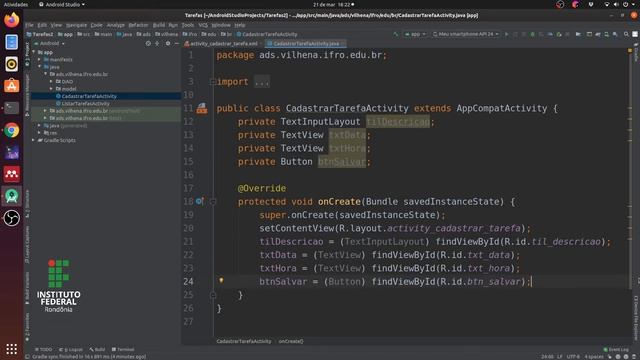Switch to activity_cadastrar_tarefa.xml tab

click(x=221, y=43)
